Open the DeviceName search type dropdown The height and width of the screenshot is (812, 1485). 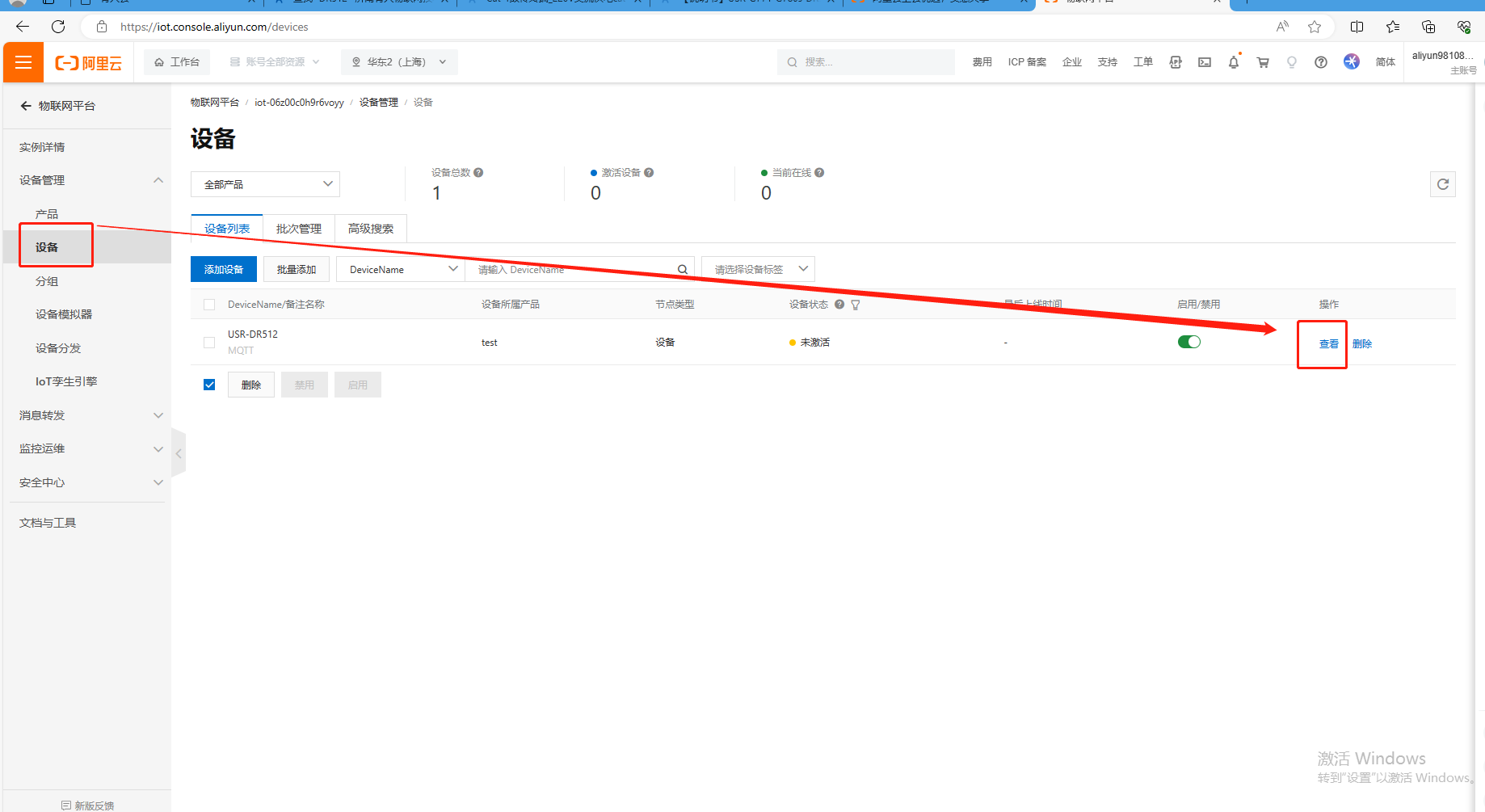[x=401, y=270]
